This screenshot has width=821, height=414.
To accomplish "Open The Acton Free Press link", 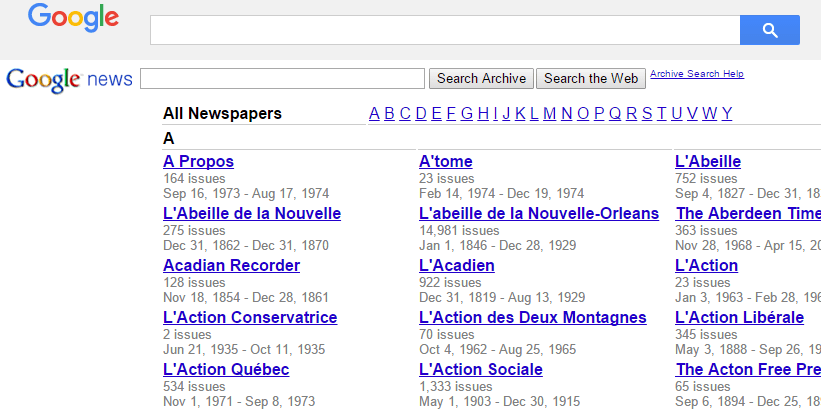I will pyautogui.click(x=748, y=370).
